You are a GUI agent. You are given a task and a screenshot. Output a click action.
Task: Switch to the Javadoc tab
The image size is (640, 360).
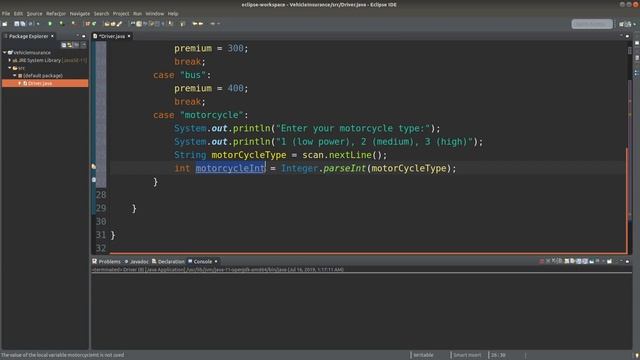click(x=136, y=262)
